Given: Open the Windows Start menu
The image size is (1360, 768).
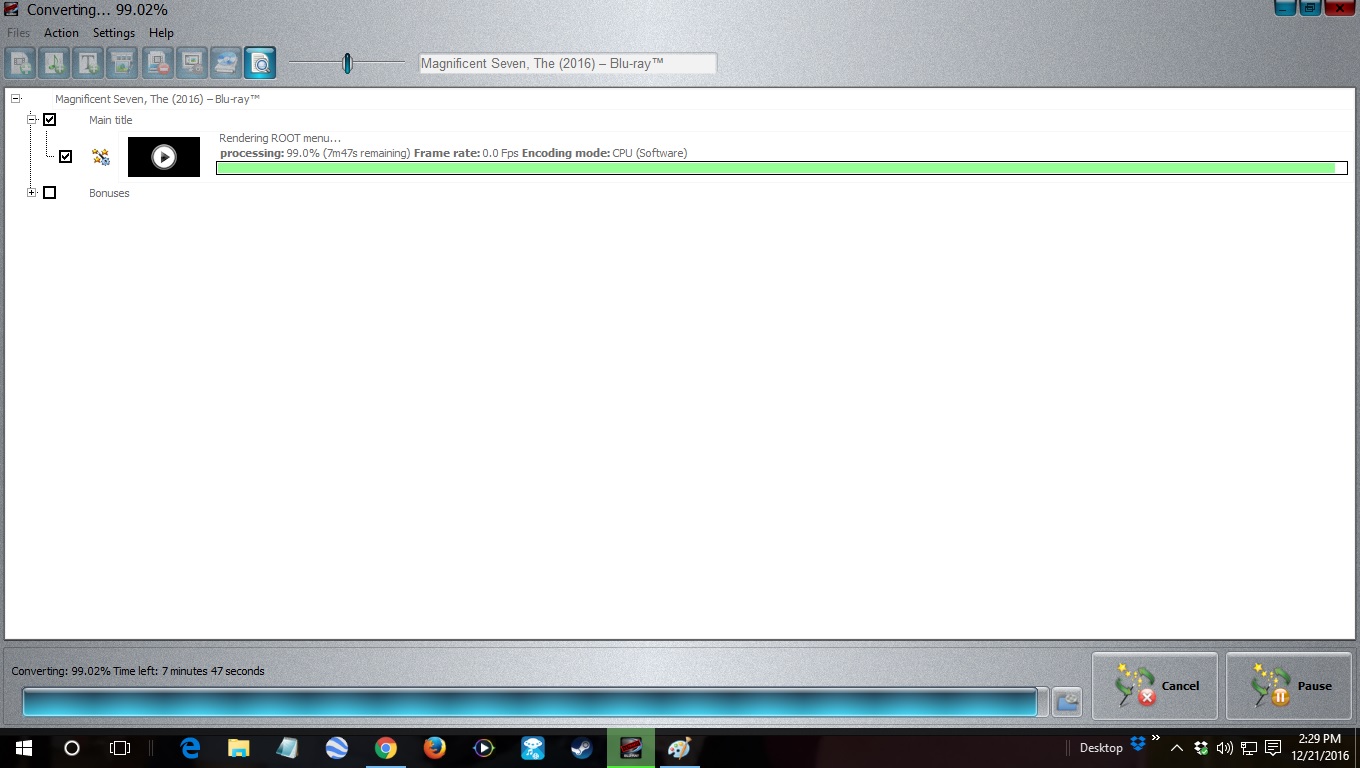Looking at the screenshot, I should click(24, 748).
